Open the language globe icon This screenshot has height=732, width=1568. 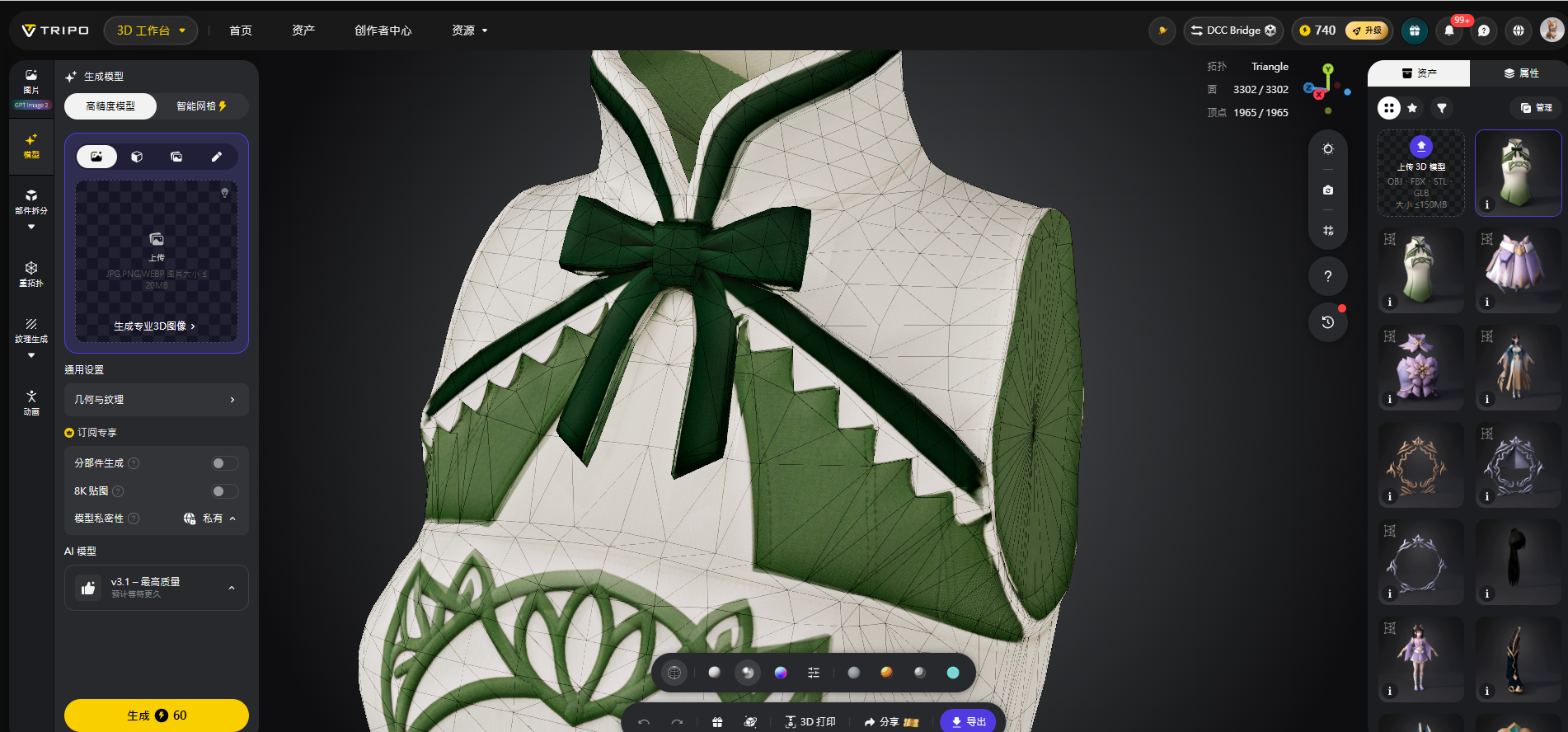click(1519, 30)
